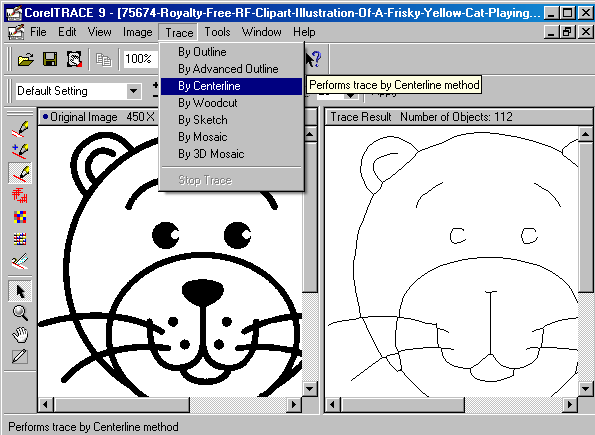This screenshot has width=595, height=435.
Task: Open the Edit menu
Action: 67,32
